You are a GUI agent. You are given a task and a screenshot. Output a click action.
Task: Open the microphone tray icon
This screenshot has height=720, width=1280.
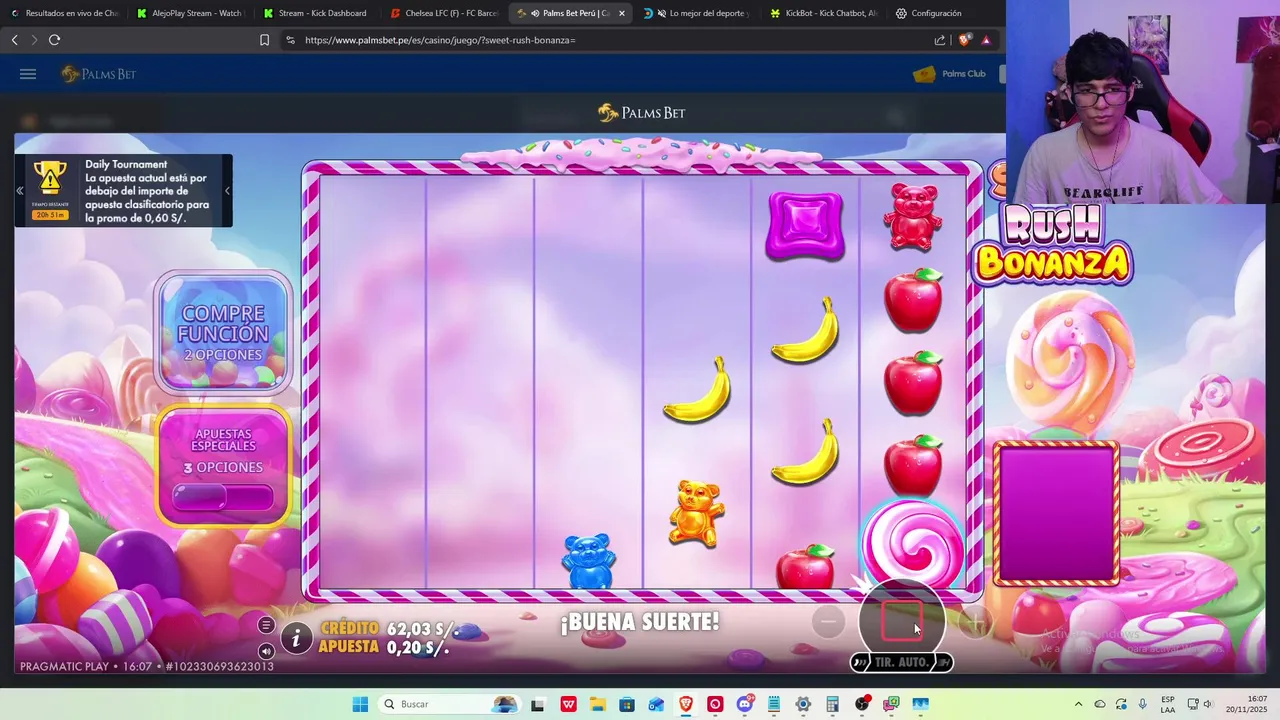[x=1143, y=704]
